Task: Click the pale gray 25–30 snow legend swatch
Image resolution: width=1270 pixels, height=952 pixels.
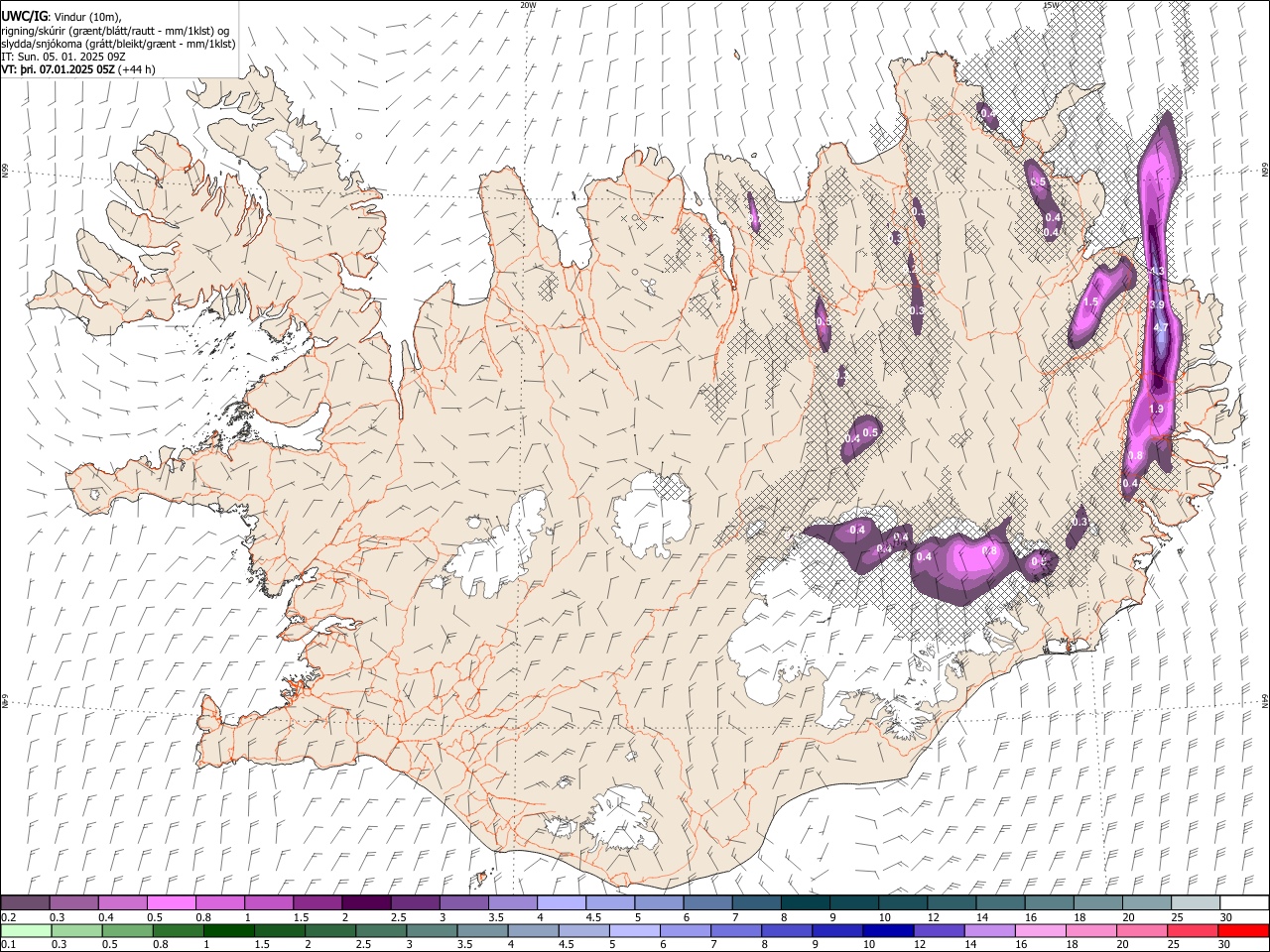Action: (1194, 902)
